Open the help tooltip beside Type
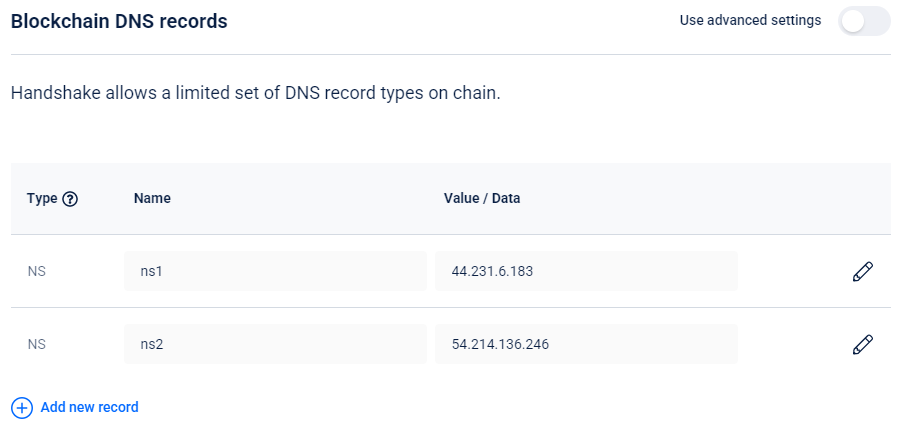Screen dimensions: 905x422 [70, 199]
